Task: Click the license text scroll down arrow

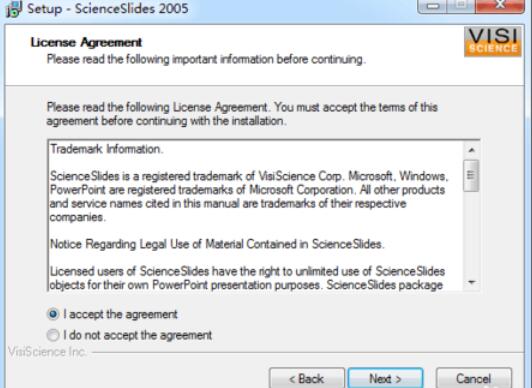Action: coord(471,282)
